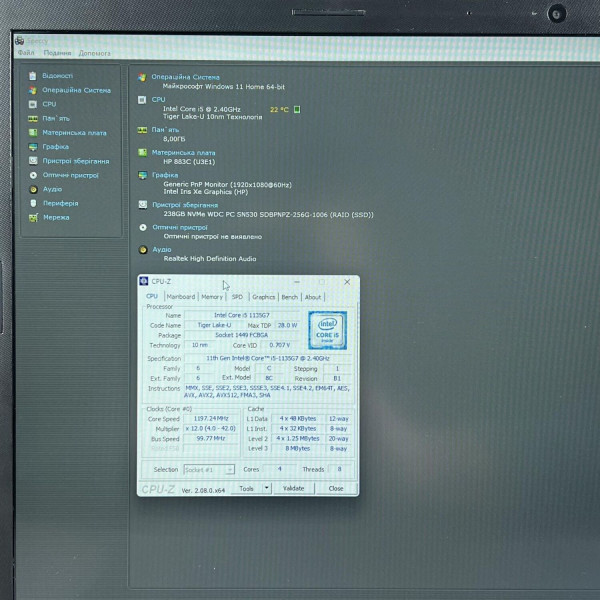Click the CPU-Z Name field Intel Core i5 1135G7
Viewport: 600px width, 600px height.
pos(242,315)
